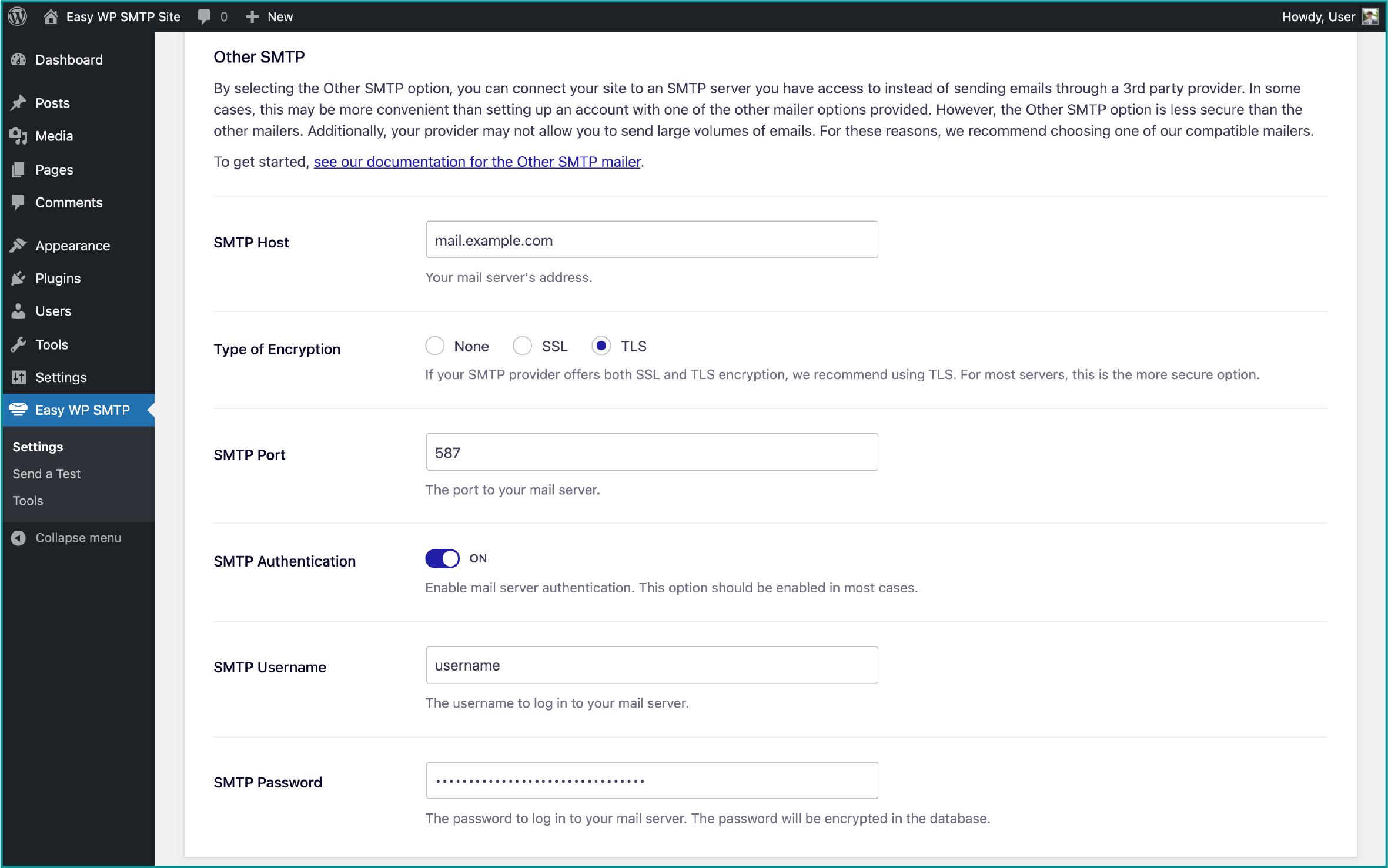Collapse the admin sidebar menu
The image size is (1388, 868).
(78, 537)
